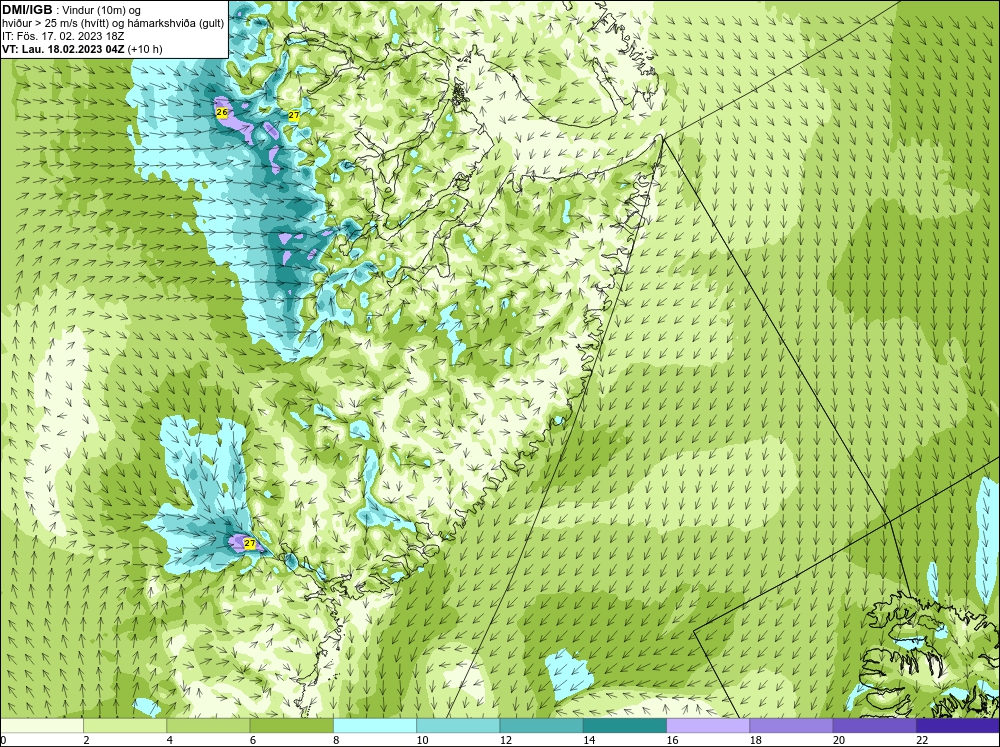This screenshot has height=747, width=1000.
Task: Pick the 10–12 m/s turquoise scale segment
Action: click(x=458, y=726)
